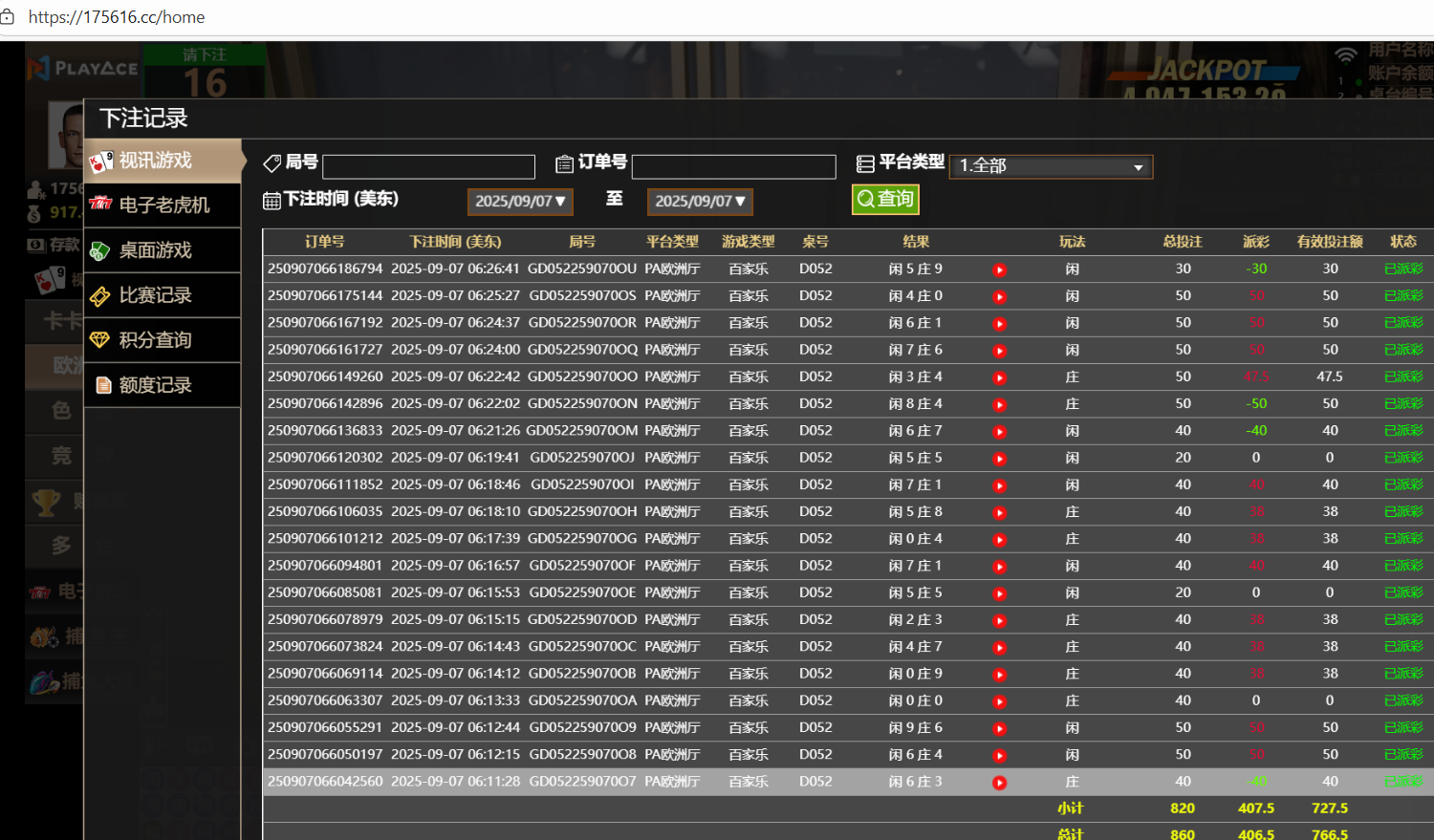The height and width of the screenshot is (840, 1434).
Task: Click the 已派彩 status in first row
Action: pyautogui.click(x=1402, y=269)
